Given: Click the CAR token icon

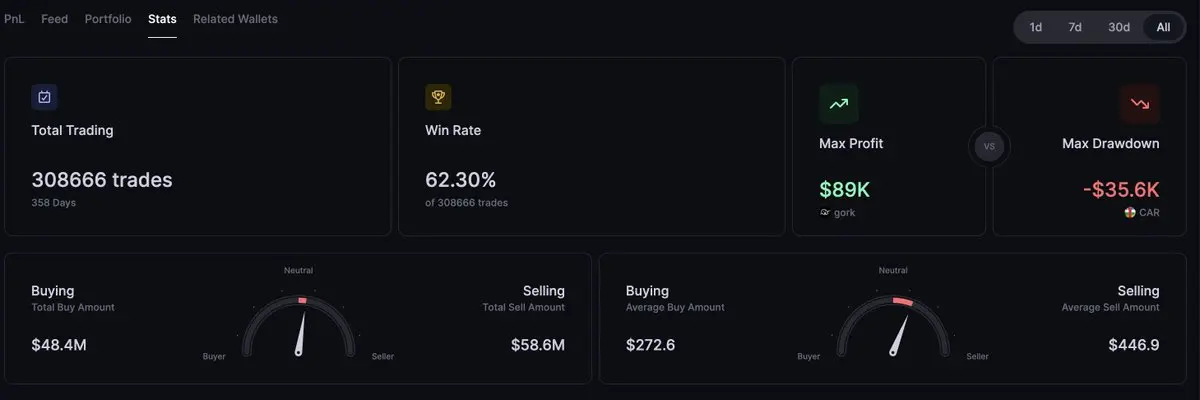Looking at the screenshot, I should [1129, 213].
